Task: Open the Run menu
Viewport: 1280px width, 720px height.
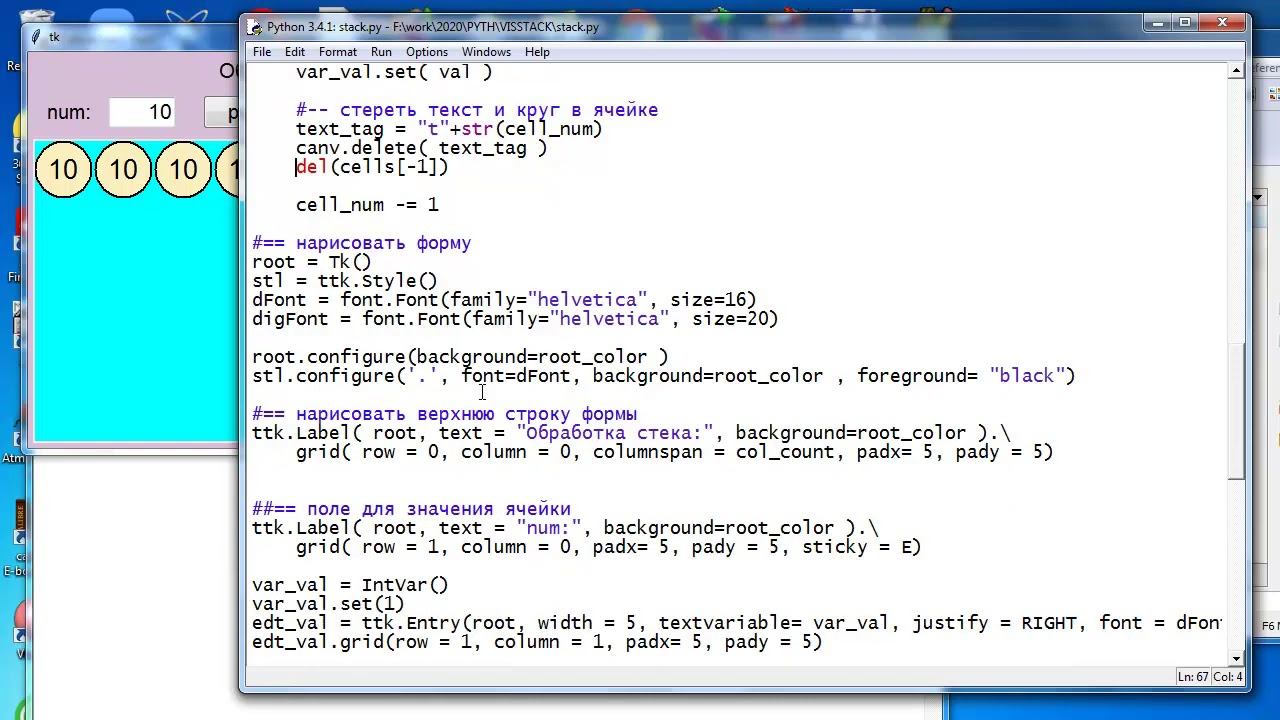Action: (381, 52)
